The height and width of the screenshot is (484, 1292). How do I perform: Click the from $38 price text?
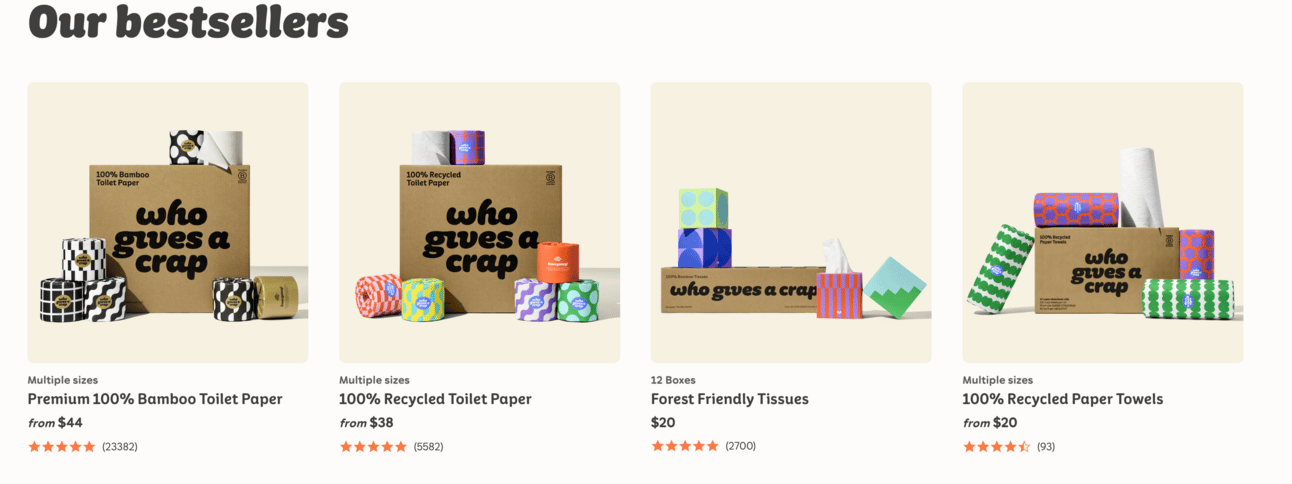coord(367,423)
